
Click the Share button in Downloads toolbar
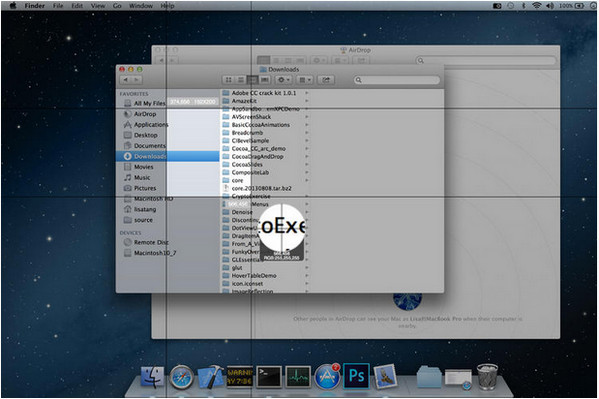coord(326,80)
